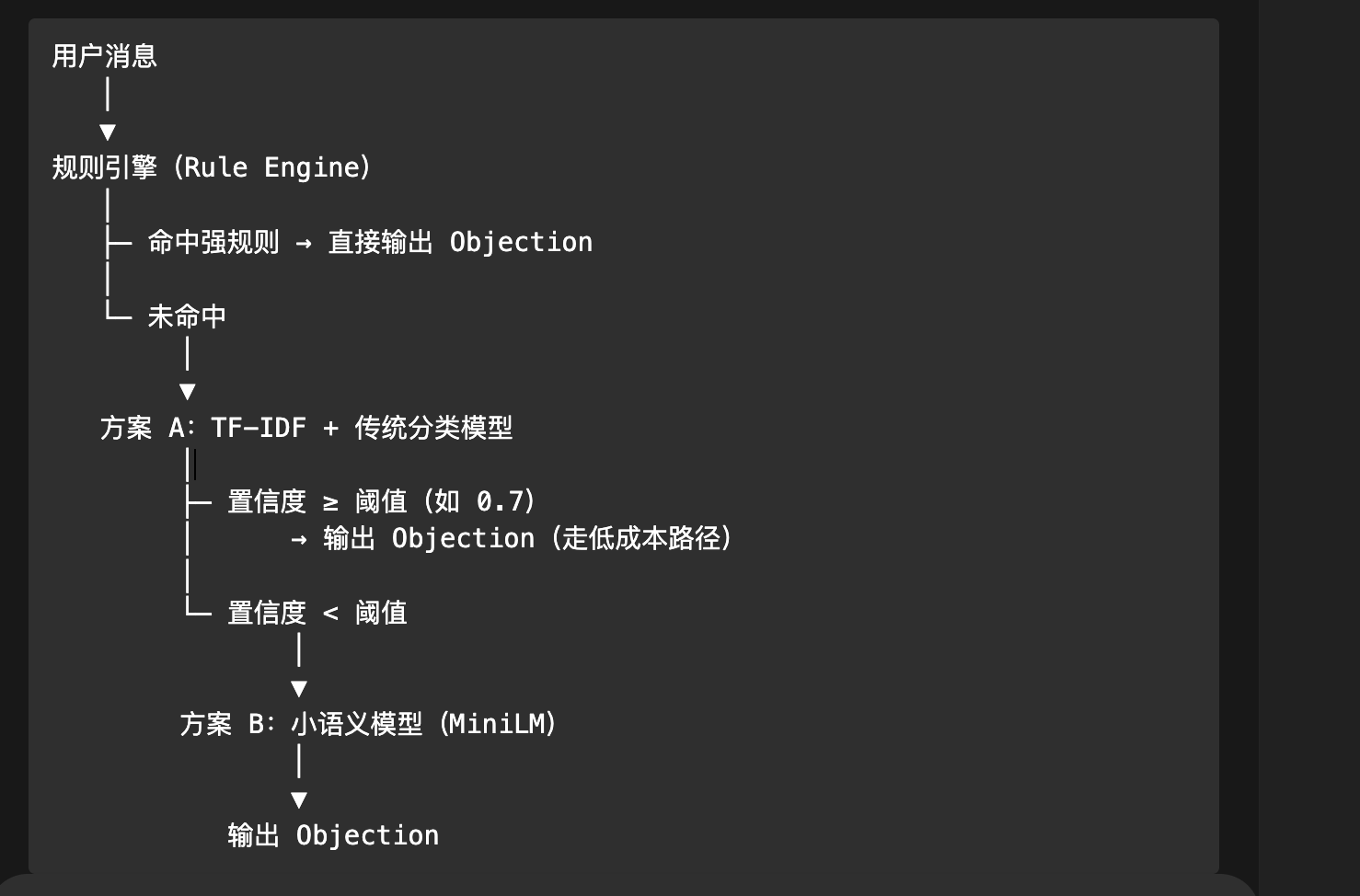Click the down arrow below 用户消息

click(x=108, y=132)
